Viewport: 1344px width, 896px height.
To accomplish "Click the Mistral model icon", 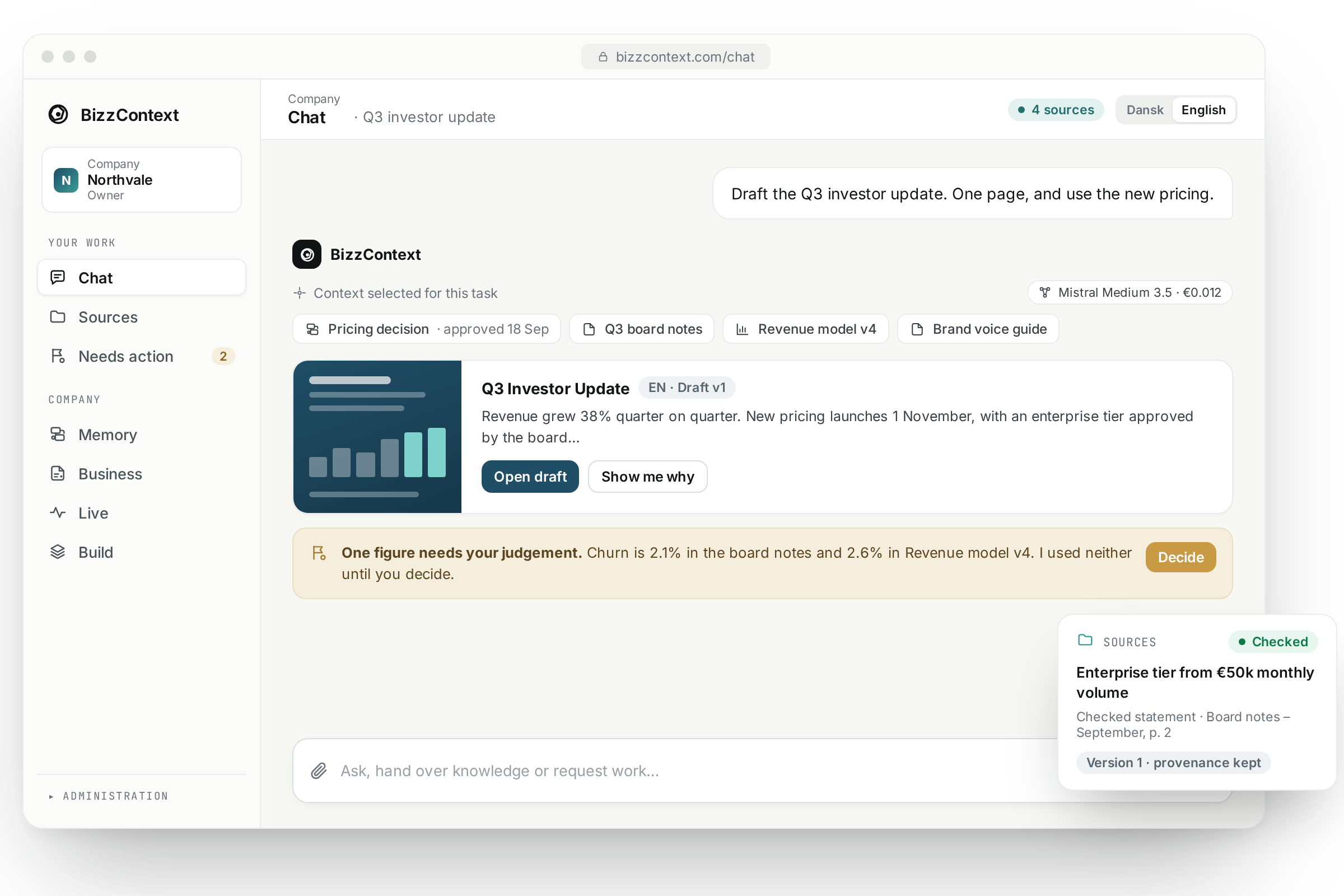I will click(x=1045, y=292).
